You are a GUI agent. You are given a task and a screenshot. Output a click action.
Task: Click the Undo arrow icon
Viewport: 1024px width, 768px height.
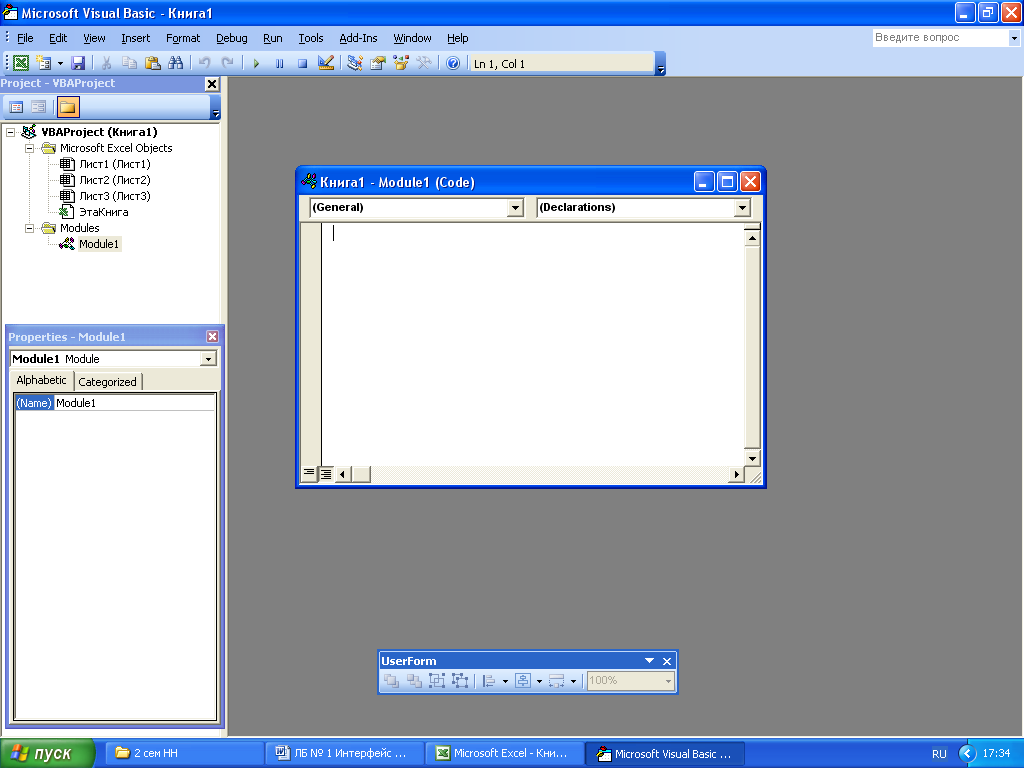[x=204, y=63]
